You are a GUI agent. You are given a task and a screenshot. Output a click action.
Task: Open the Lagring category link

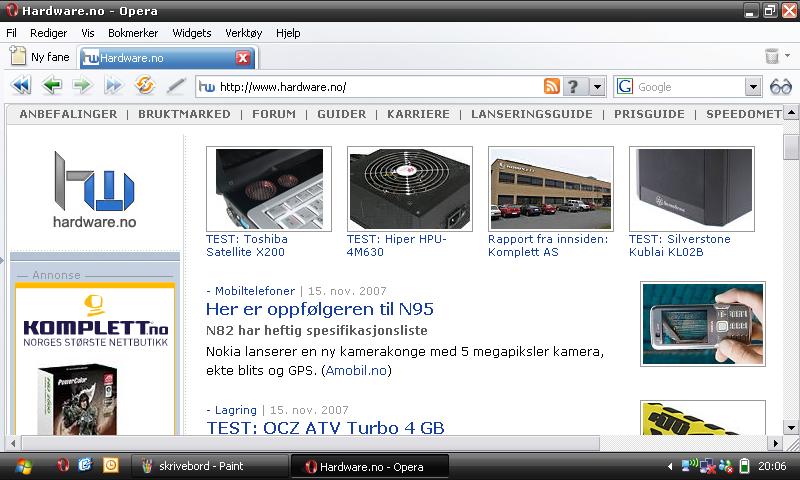point(236,410)
